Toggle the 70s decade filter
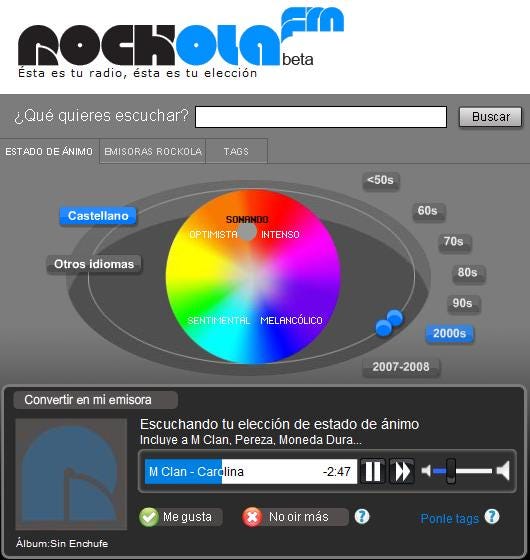This screenshot has width=530, height=560. point(454,242)
